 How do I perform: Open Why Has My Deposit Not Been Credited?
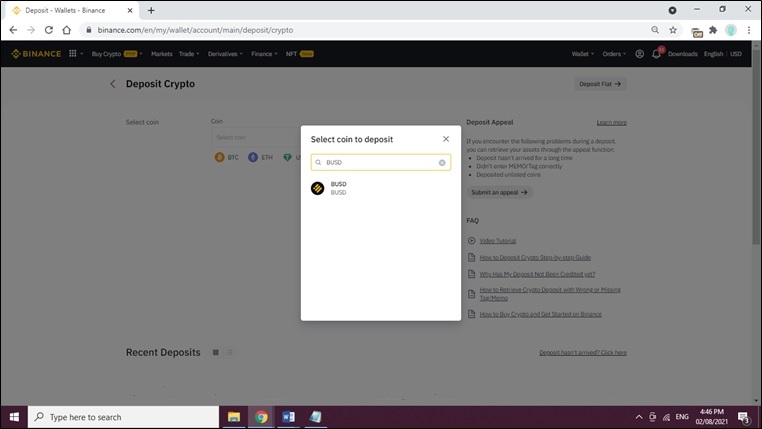537,274
